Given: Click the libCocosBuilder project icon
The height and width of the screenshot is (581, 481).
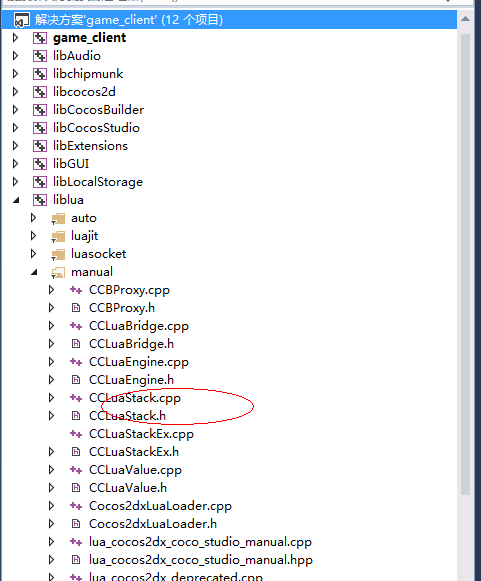Looking at the screenshot, I should pyautogui.click(x=40, y=110).
